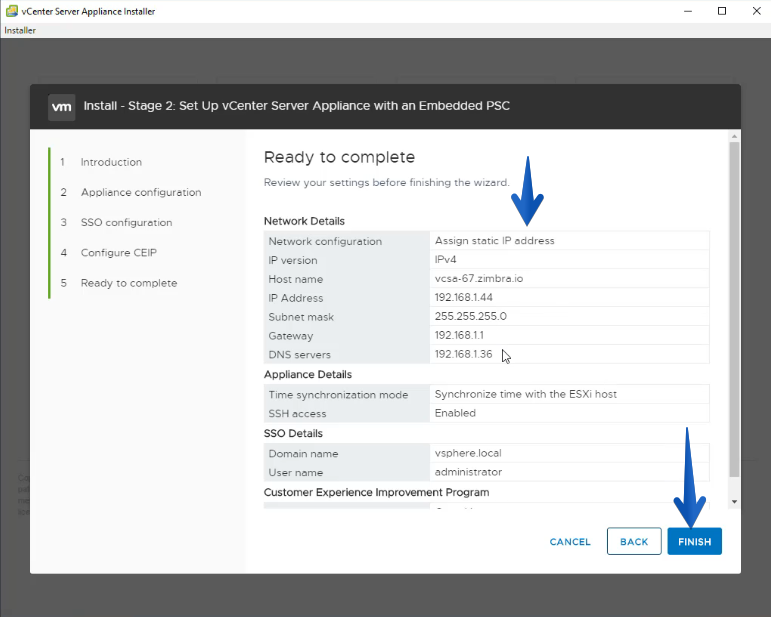
Task: Click the vCenter installer app icon in the title bar
Action: coord(12,11)
